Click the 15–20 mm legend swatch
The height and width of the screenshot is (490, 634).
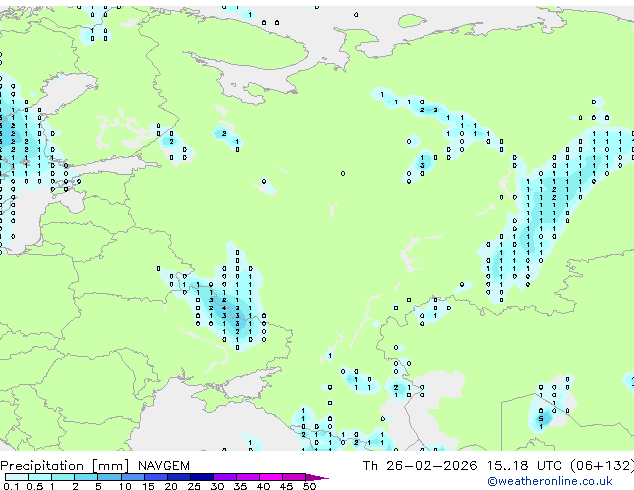[x=155, y=477]
